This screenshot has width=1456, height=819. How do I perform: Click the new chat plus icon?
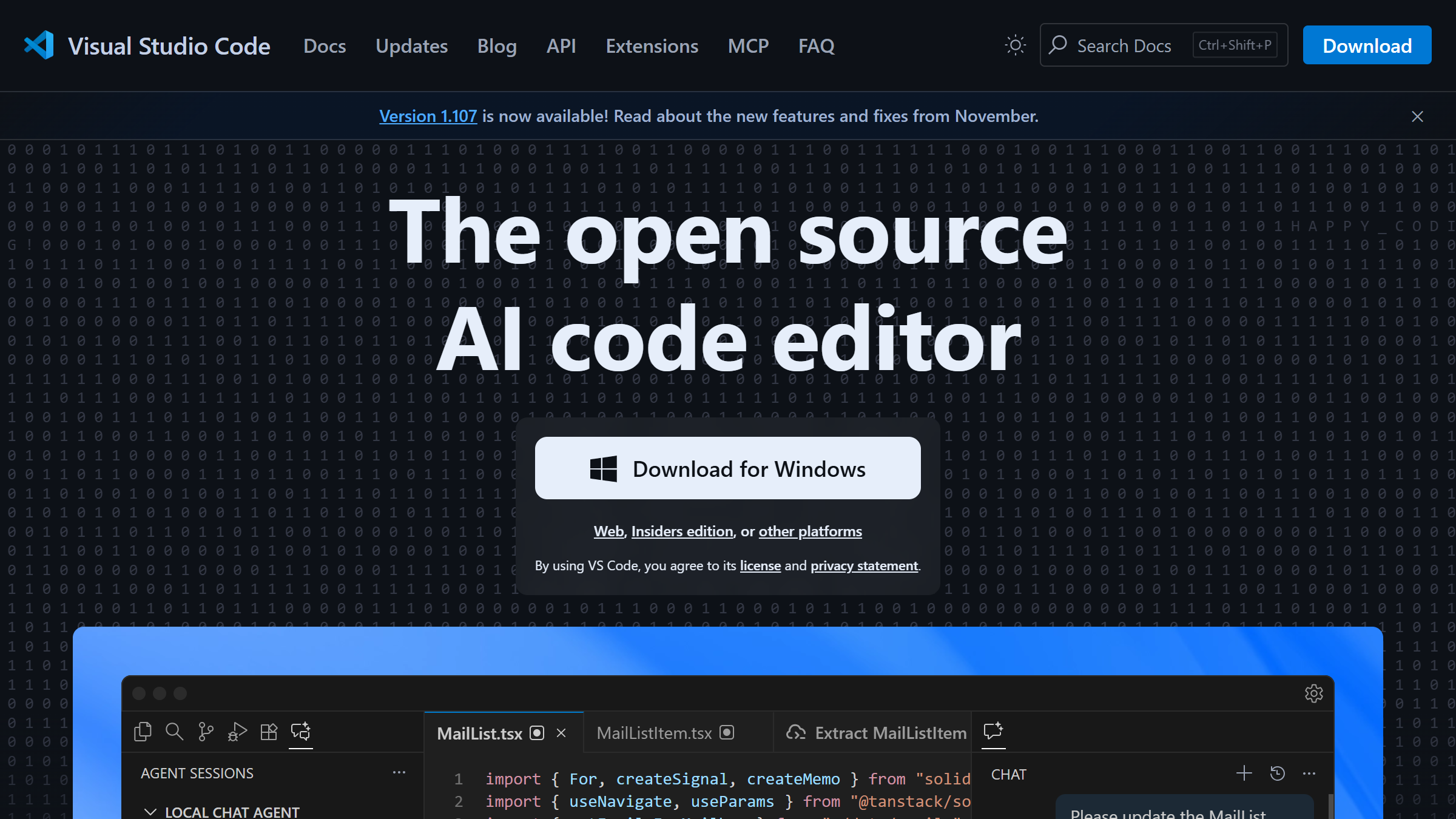(x=1244, y=773)
